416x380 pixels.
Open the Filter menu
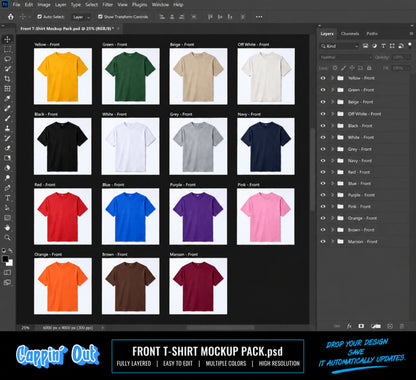[x=107, y=5]
